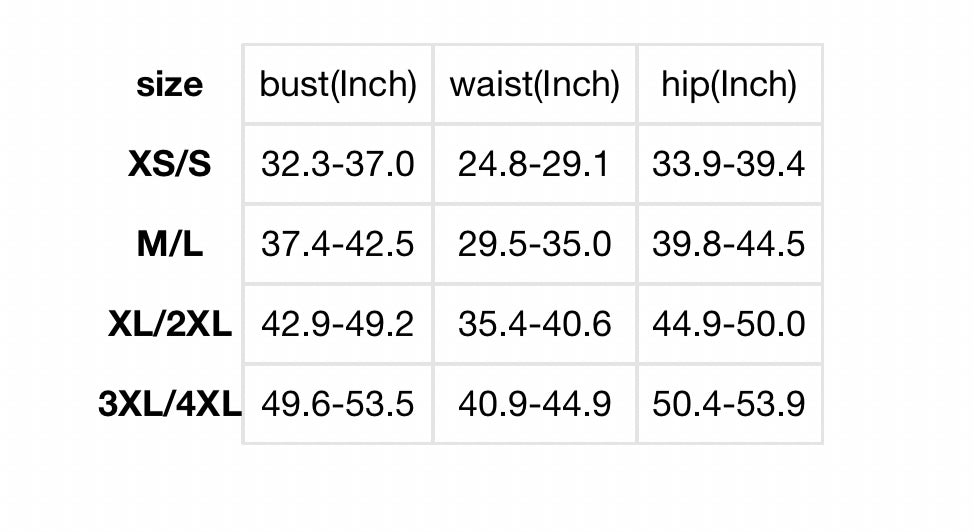This screenshot has height=532, width=974.
Task: Click the bust(Inch) column header
Action: [x=338, y=85]
